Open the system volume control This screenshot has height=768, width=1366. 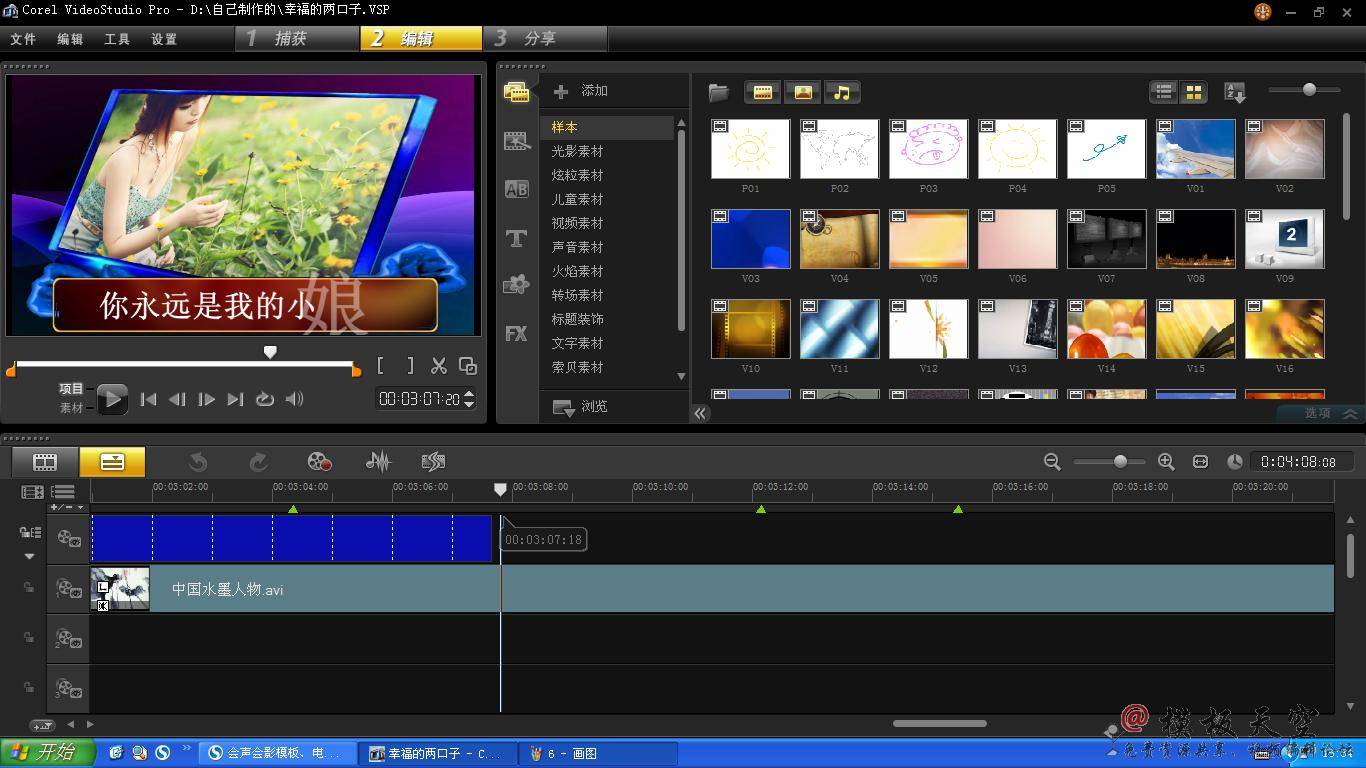coord(294,399)
